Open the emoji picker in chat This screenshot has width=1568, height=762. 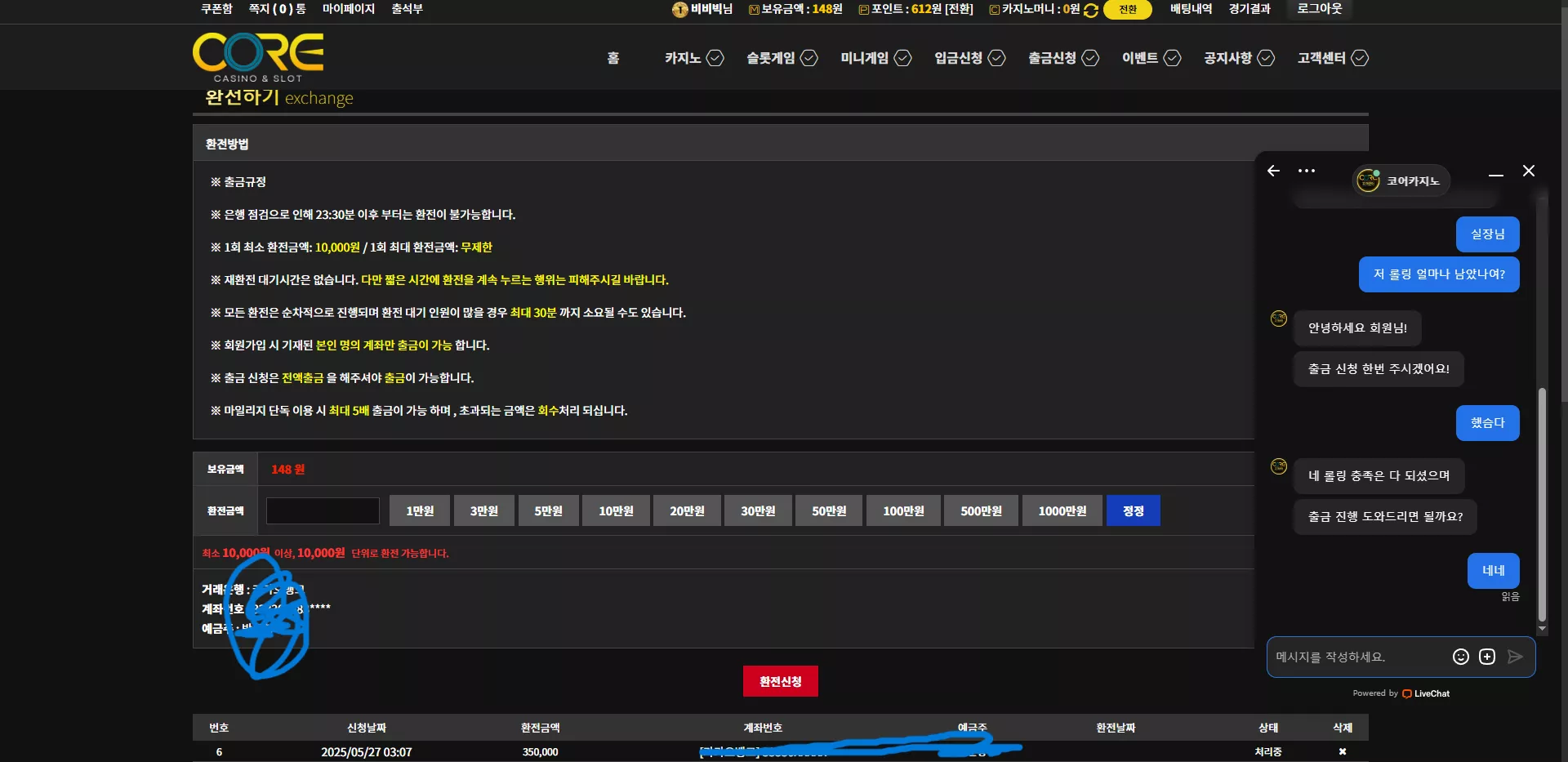pyautogui.click(x=1461, y=657)
